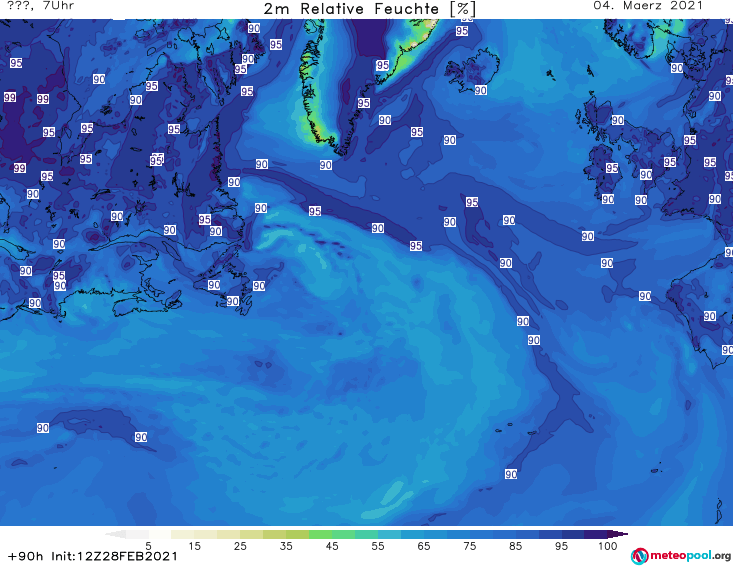Click the '+90h Init:12Z28FEB2021' forecast run text

click(x=93, y=557)
